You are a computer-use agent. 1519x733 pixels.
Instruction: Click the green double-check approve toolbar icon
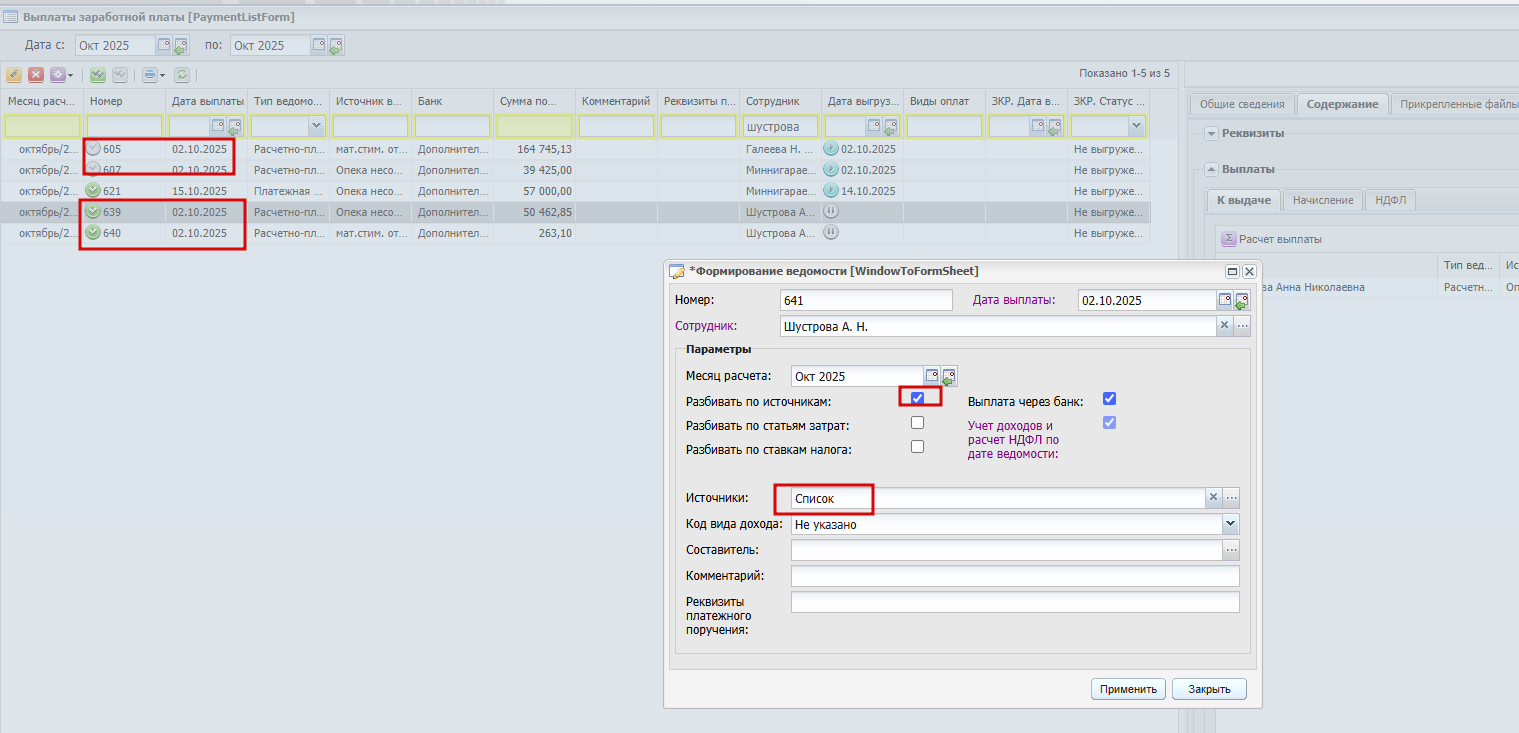tap(97, 75)
